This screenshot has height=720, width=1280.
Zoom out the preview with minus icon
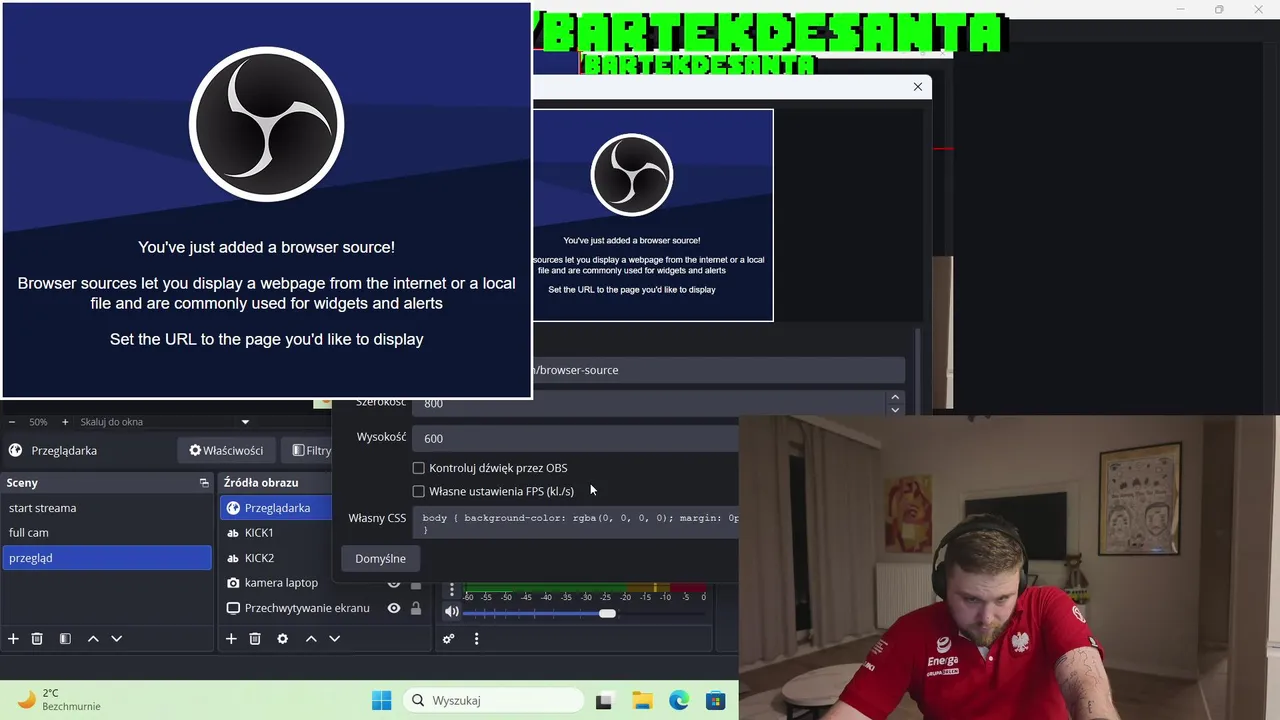12,422
